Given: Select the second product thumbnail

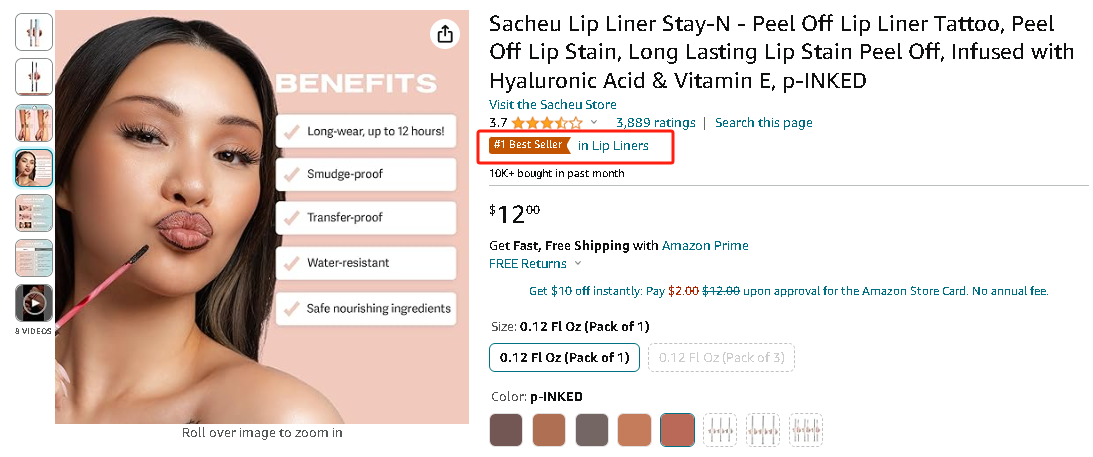Looking at the screenshot, I should pyautogui.click(x=34, y=77).
